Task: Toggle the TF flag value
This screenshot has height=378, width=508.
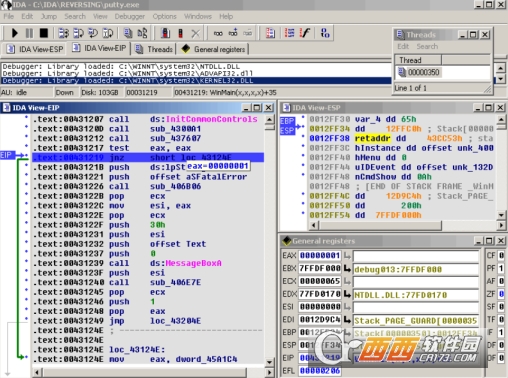Action: [x=501, y=320]
